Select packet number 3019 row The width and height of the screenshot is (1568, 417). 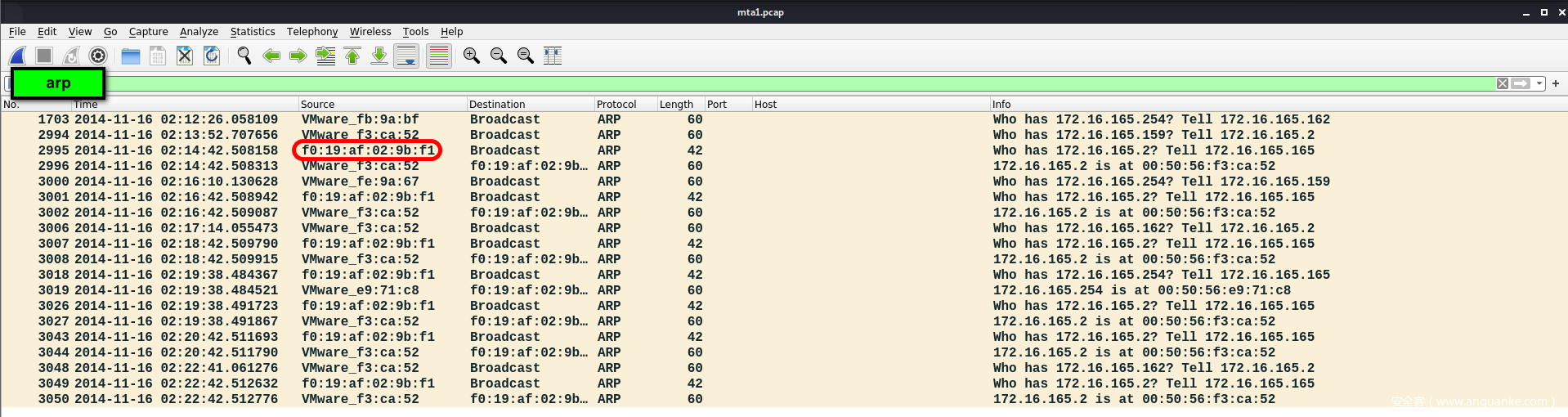coord(491,290)
